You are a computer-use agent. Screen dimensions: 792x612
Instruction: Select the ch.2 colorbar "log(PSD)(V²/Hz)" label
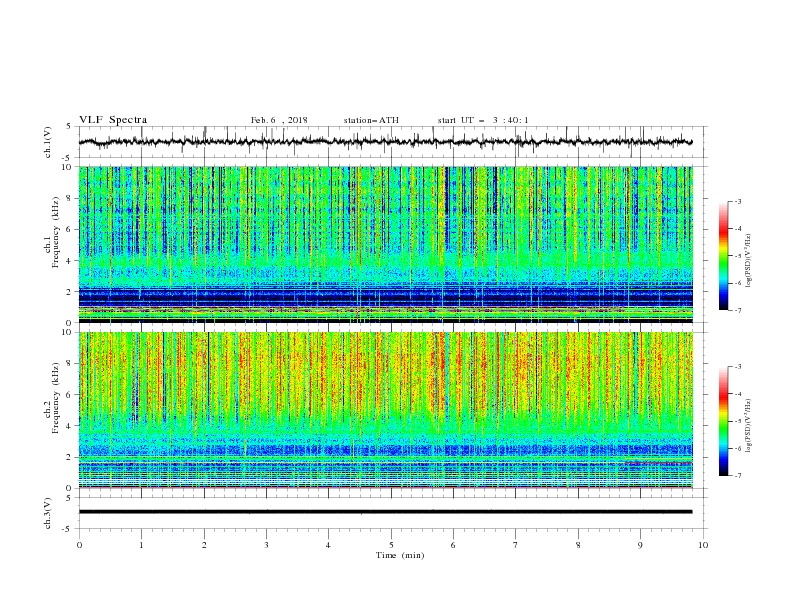click(x=748, y=426)
